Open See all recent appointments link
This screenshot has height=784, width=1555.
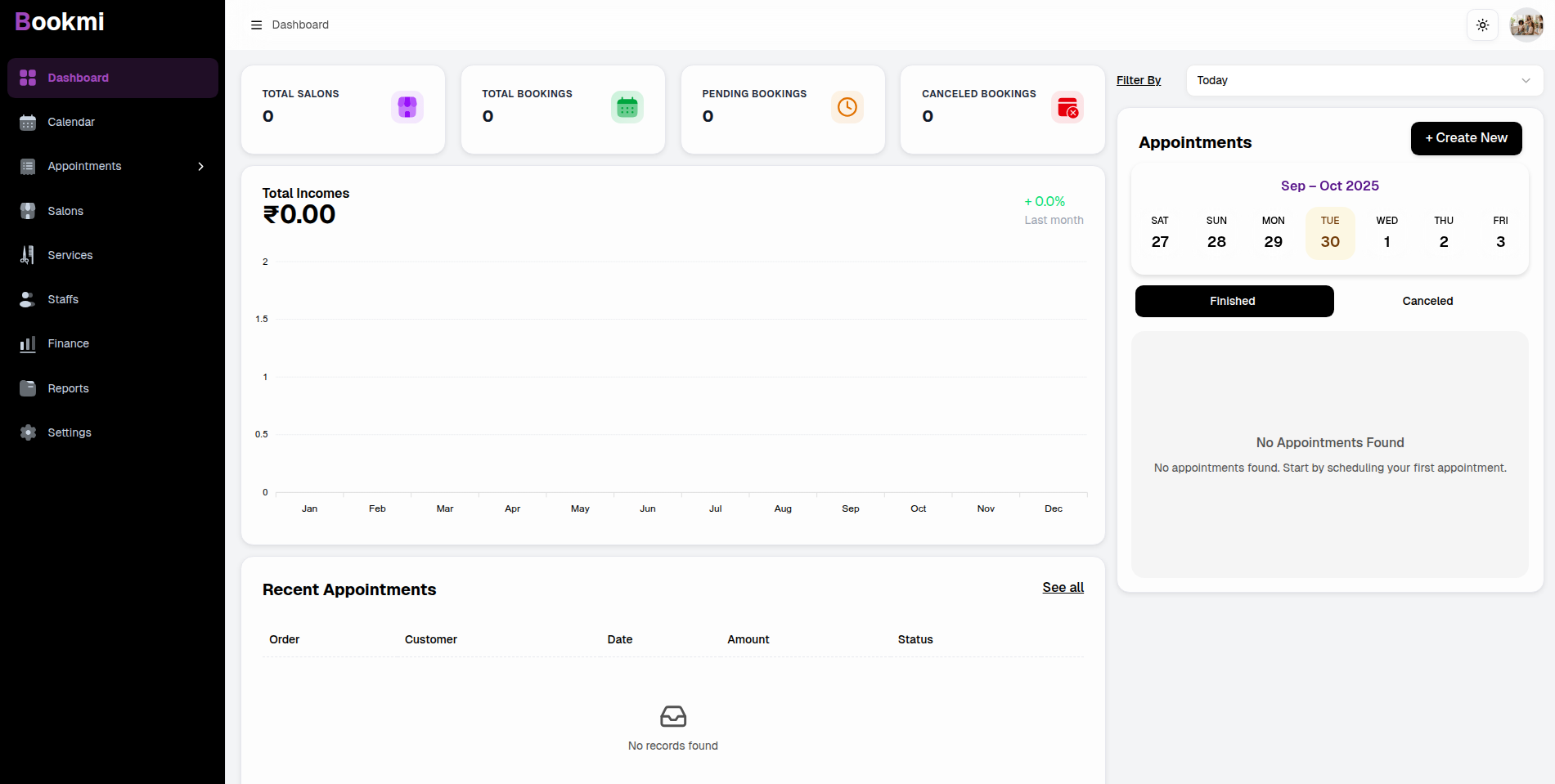(x=1063, y=587)
